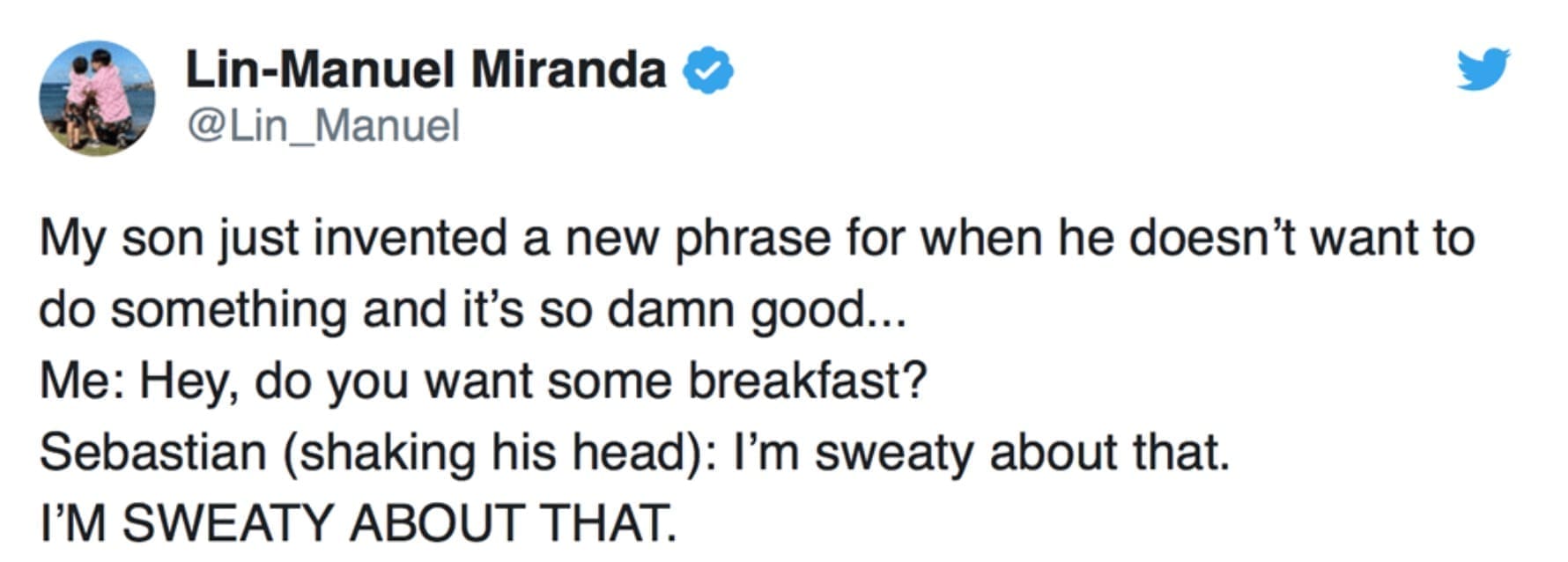Click the word "damn" in the tweet
Viewport: 1568px width, 562px height.
tap(670, 310)
